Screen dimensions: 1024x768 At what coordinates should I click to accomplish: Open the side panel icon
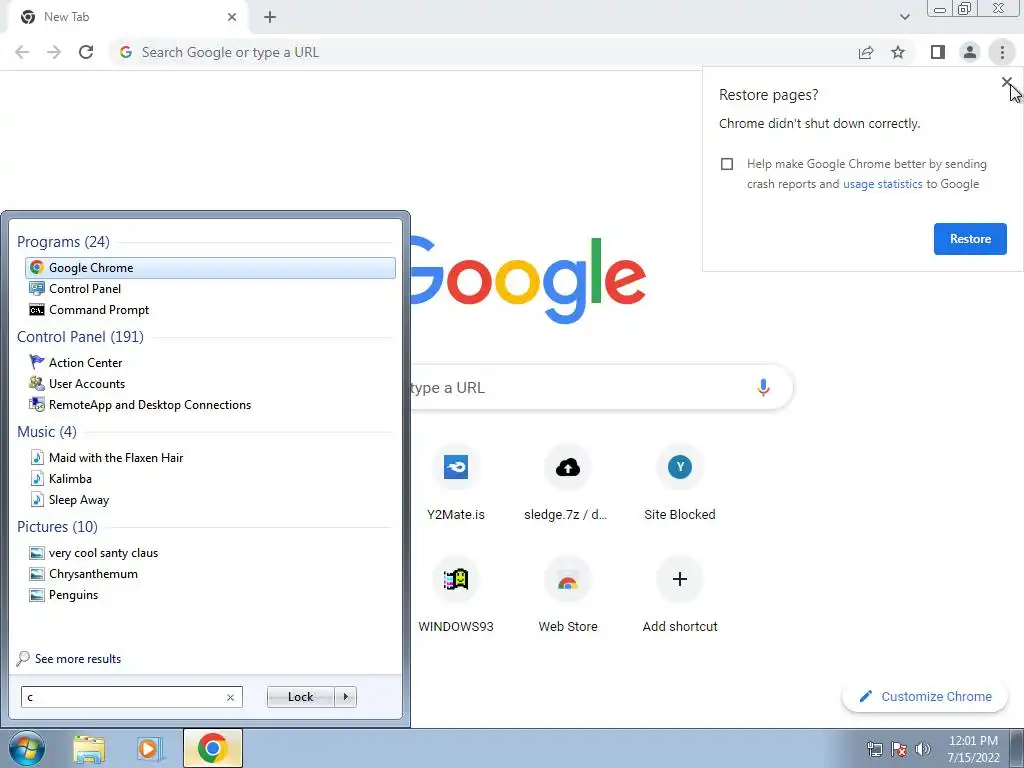938,52
